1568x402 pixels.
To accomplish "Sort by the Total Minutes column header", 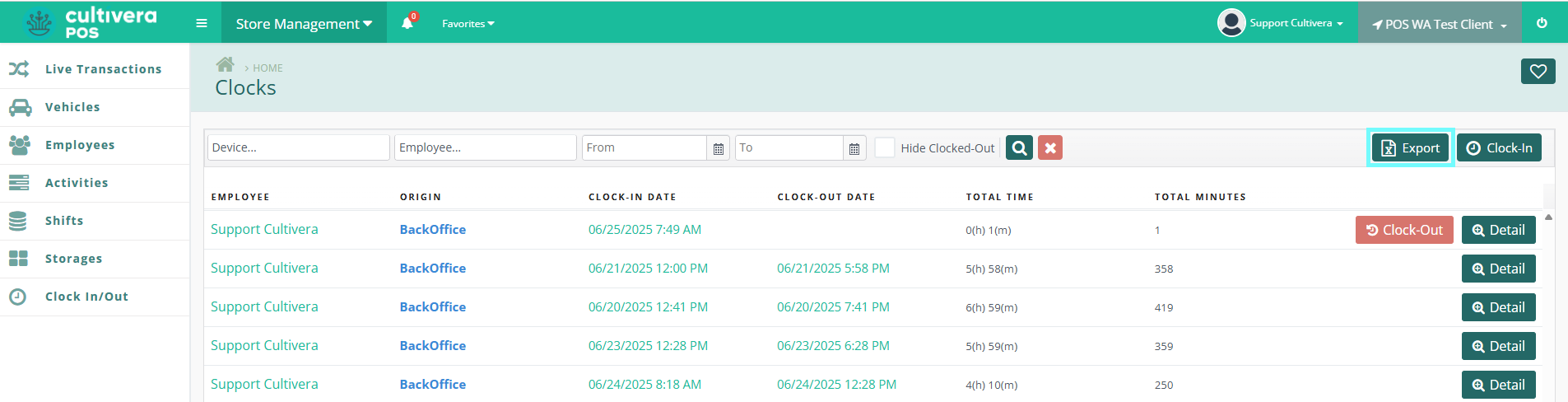I will [1200, 197].
